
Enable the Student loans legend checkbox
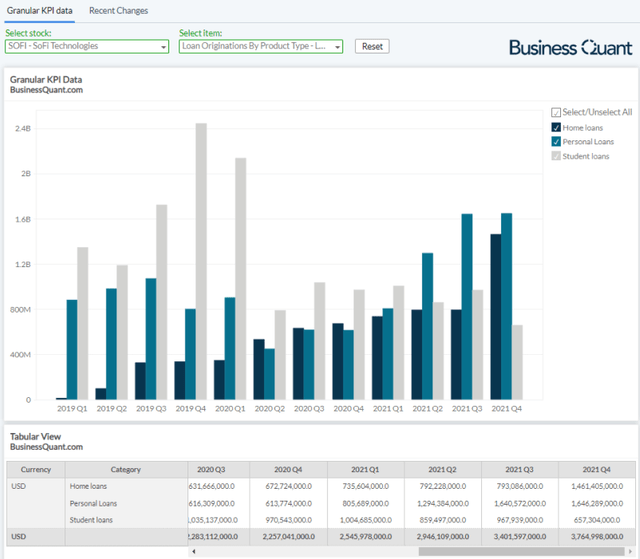coord(556,156)
